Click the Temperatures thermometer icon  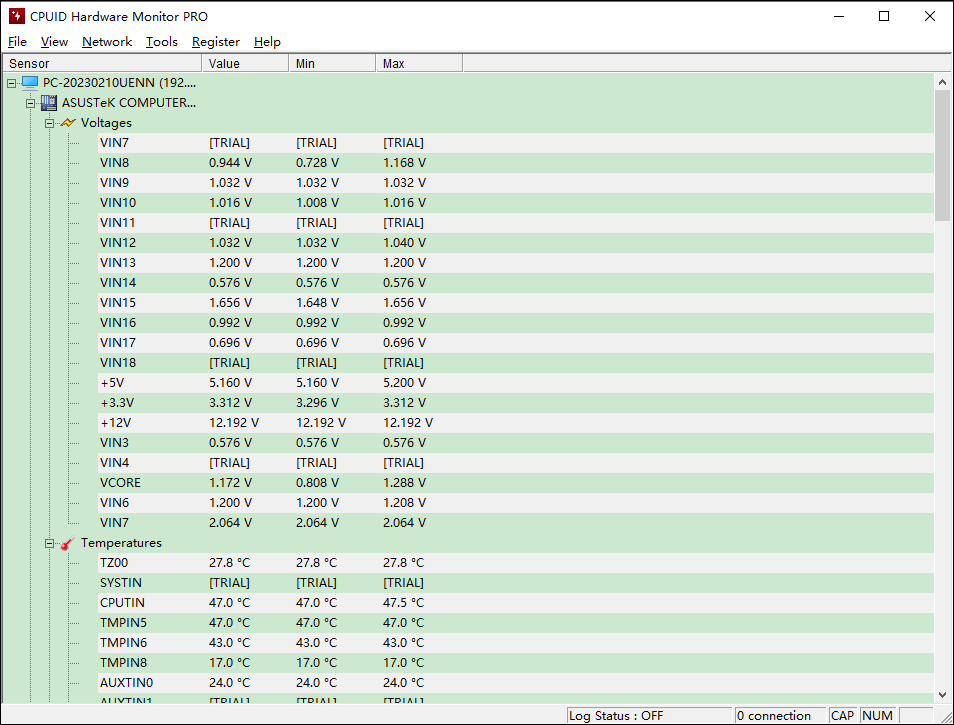[x=68, y=543]
